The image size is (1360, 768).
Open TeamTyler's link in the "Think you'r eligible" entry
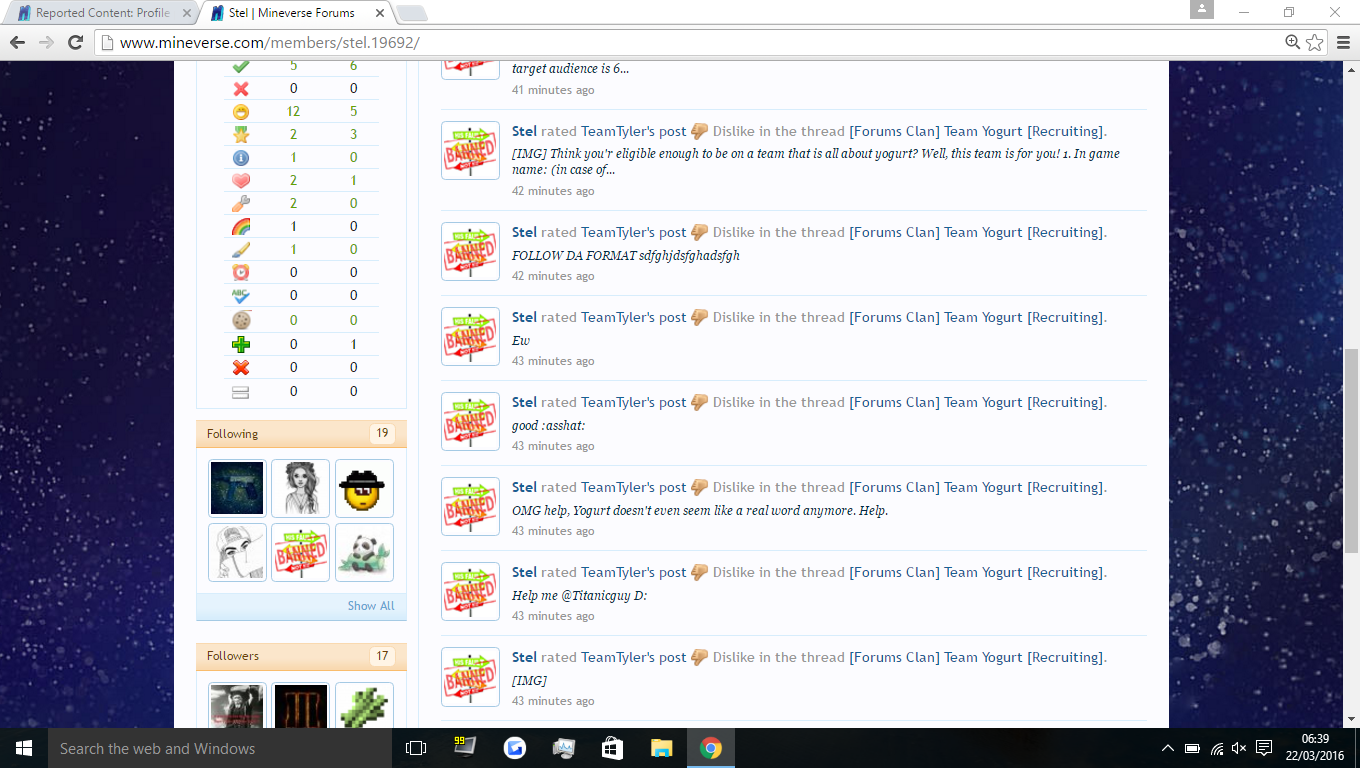[x=617, y=131]
